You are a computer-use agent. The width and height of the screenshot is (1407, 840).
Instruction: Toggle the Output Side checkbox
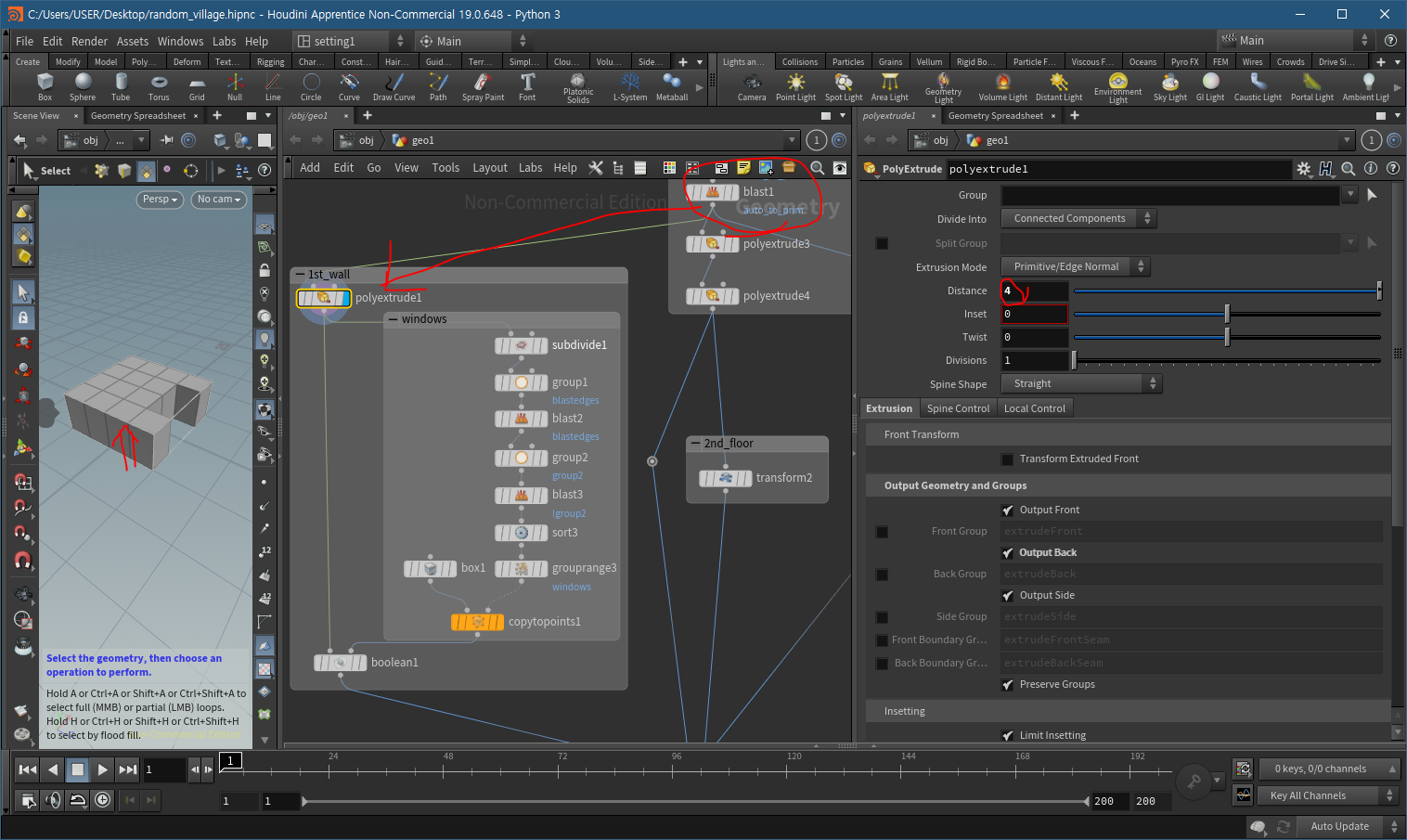[x=1008, y=595]
